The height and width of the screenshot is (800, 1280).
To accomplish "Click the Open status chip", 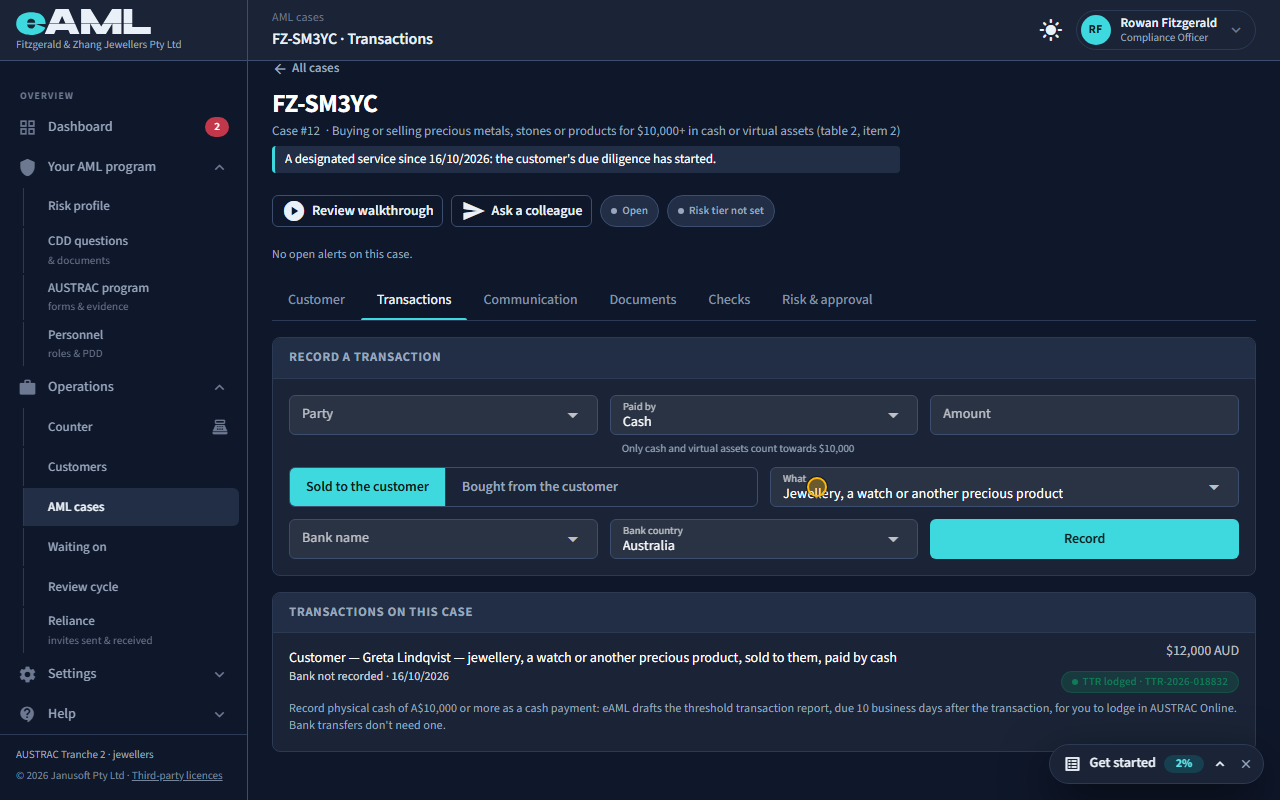I will click(629, 211).
